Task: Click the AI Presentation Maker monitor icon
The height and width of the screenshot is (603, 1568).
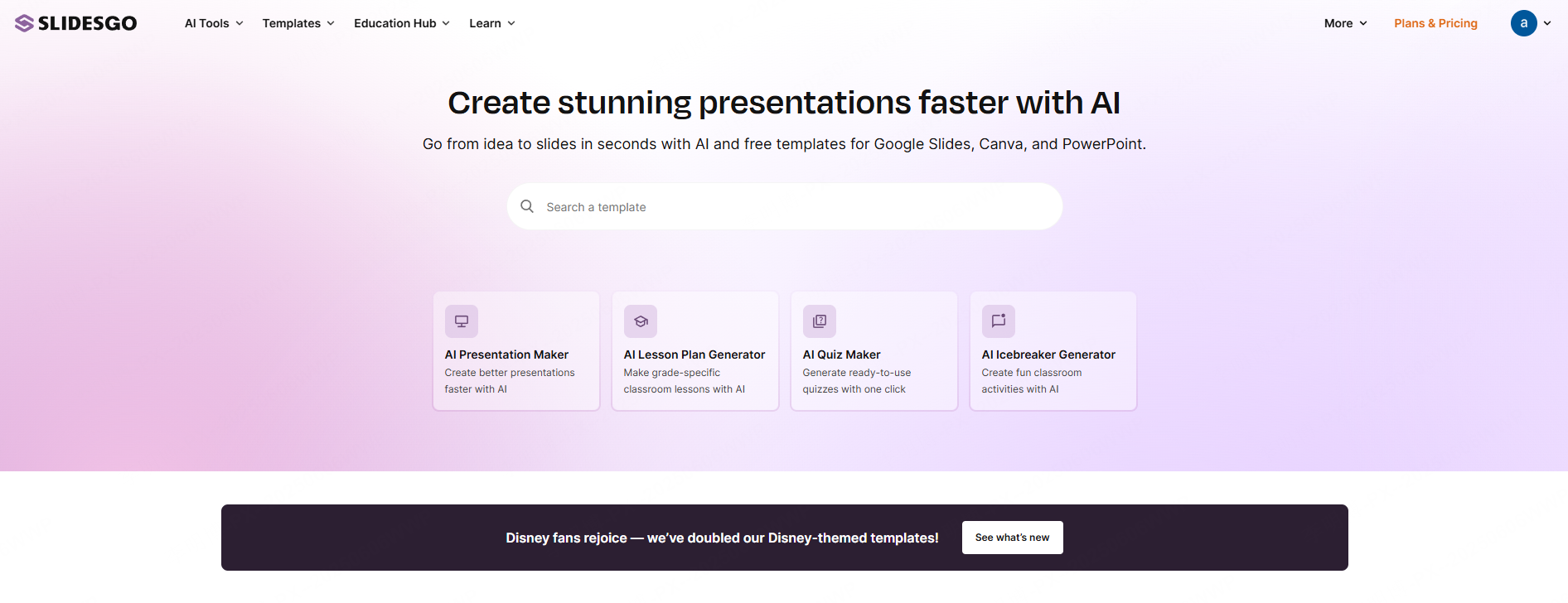Action: 462,321
